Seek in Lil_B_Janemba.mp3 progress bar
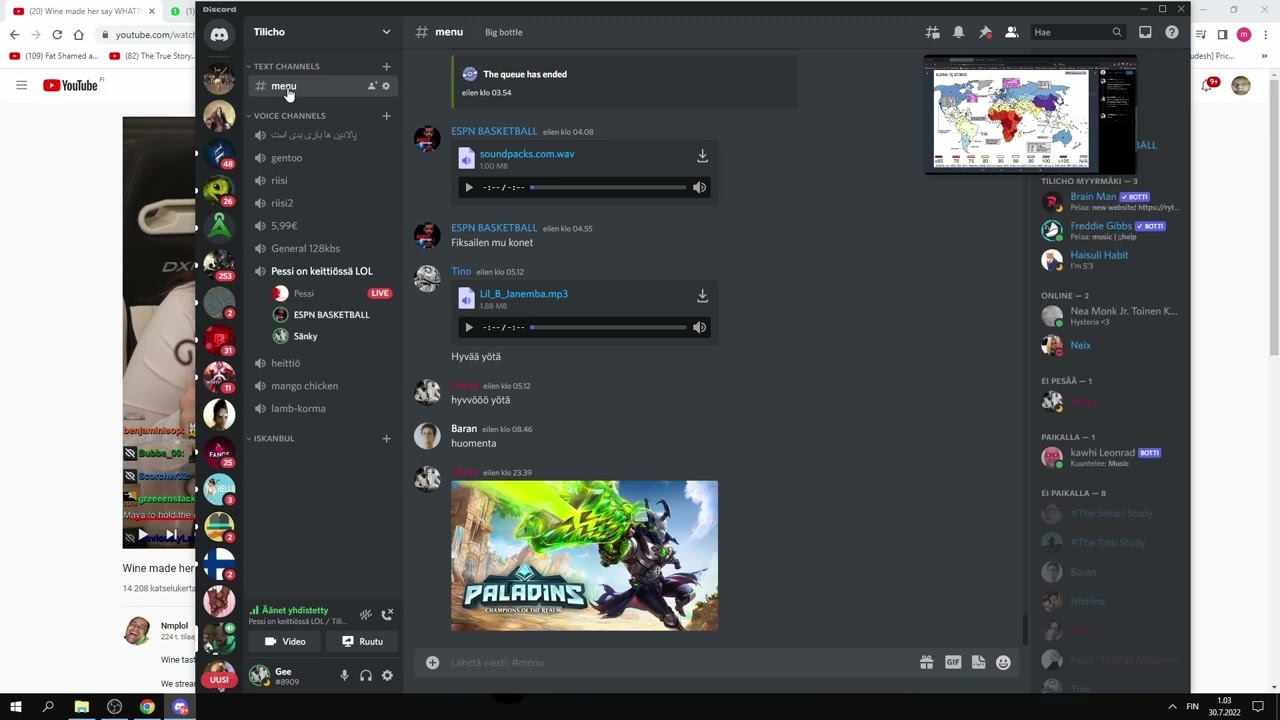 [x=608, y=327]
